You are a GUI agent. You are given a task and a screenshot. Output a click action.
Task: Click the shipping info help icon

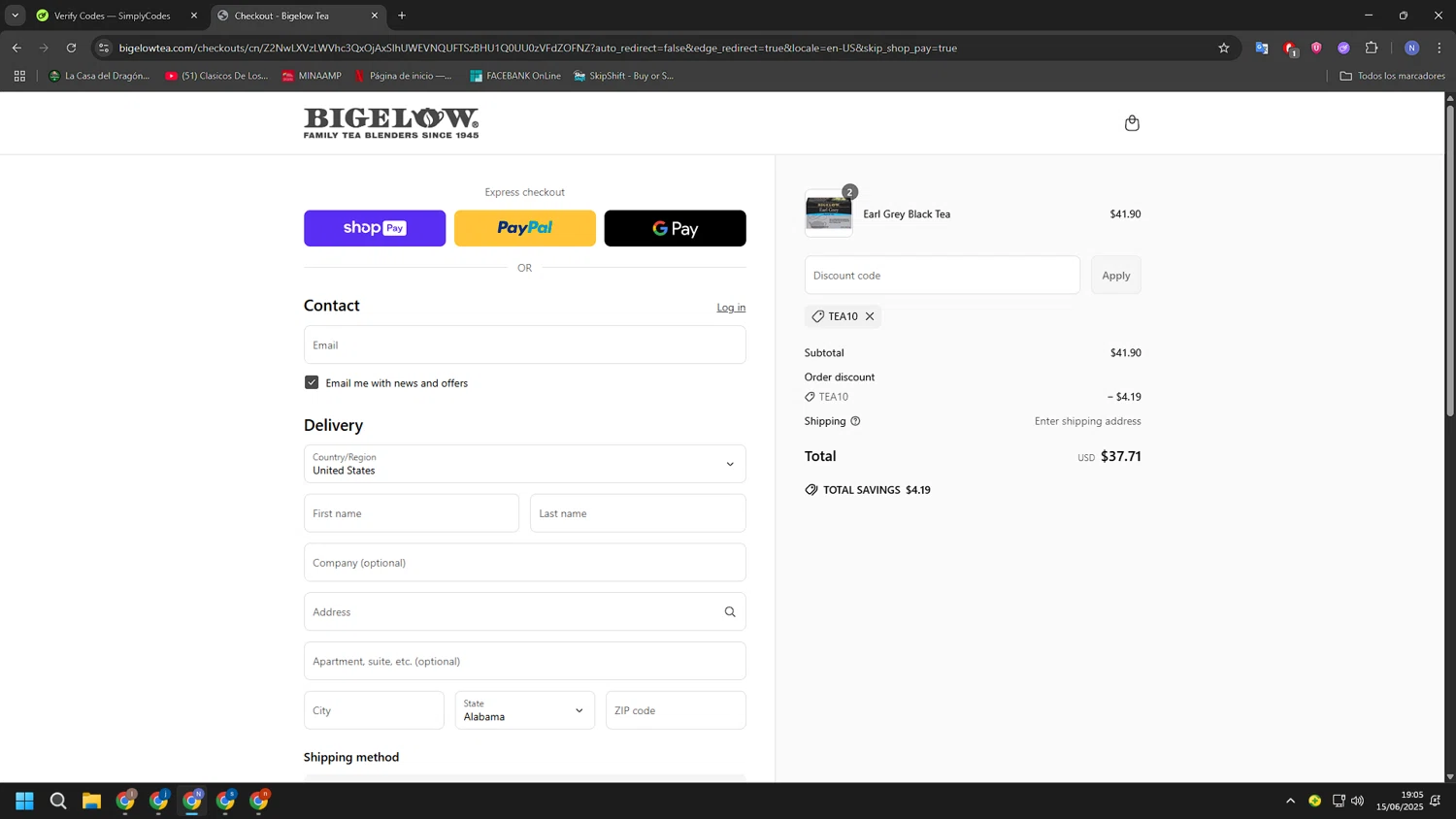point(855,421)
